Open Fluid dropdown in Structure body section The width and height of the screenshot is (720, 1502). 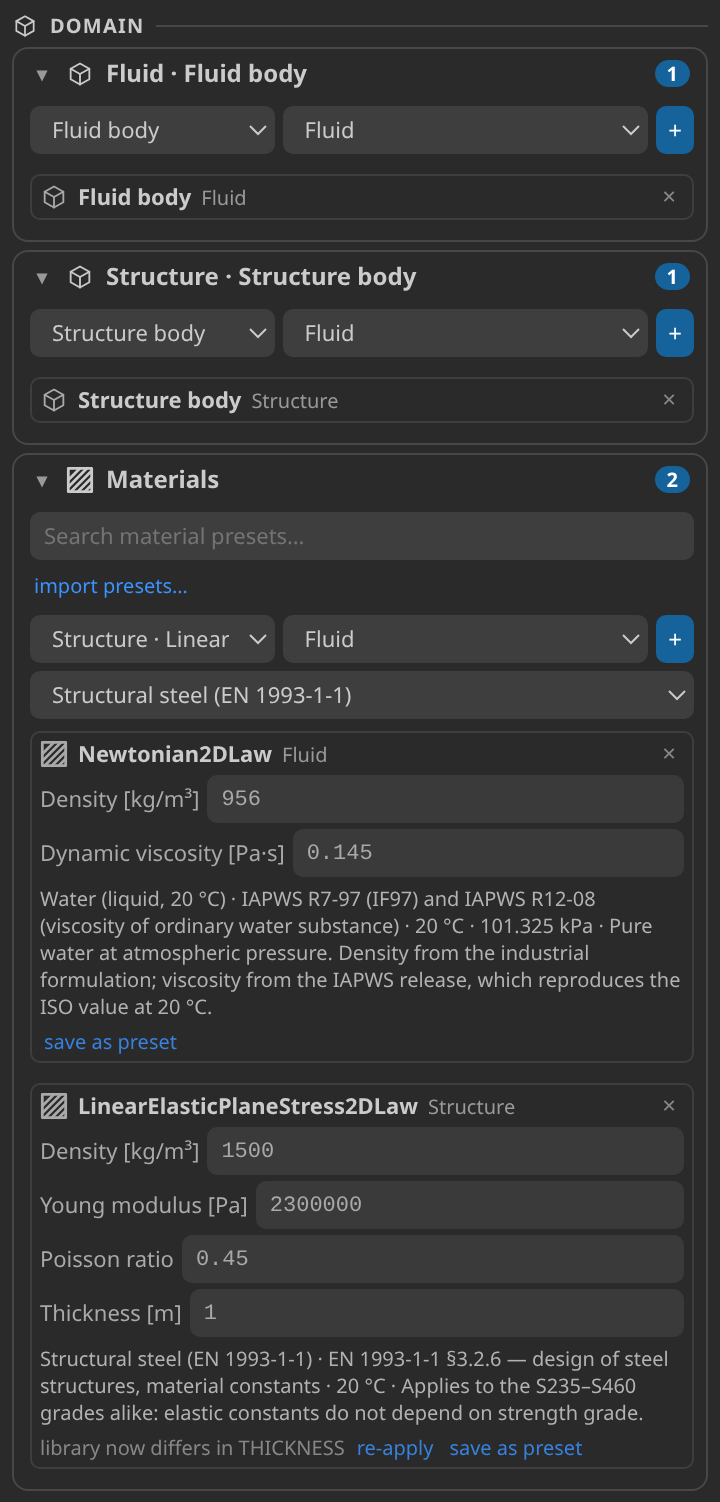tap(465, 333)
